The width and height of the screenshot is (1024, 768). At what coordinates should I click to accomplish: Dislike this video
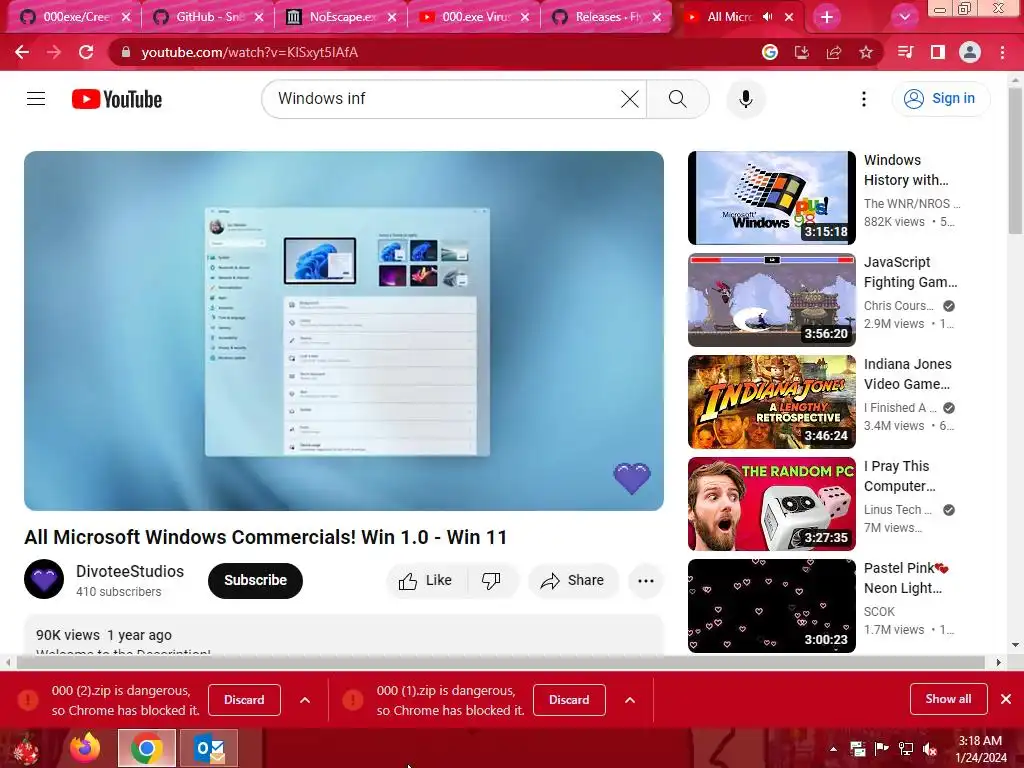pyautogui.click(x=491, y=581)
